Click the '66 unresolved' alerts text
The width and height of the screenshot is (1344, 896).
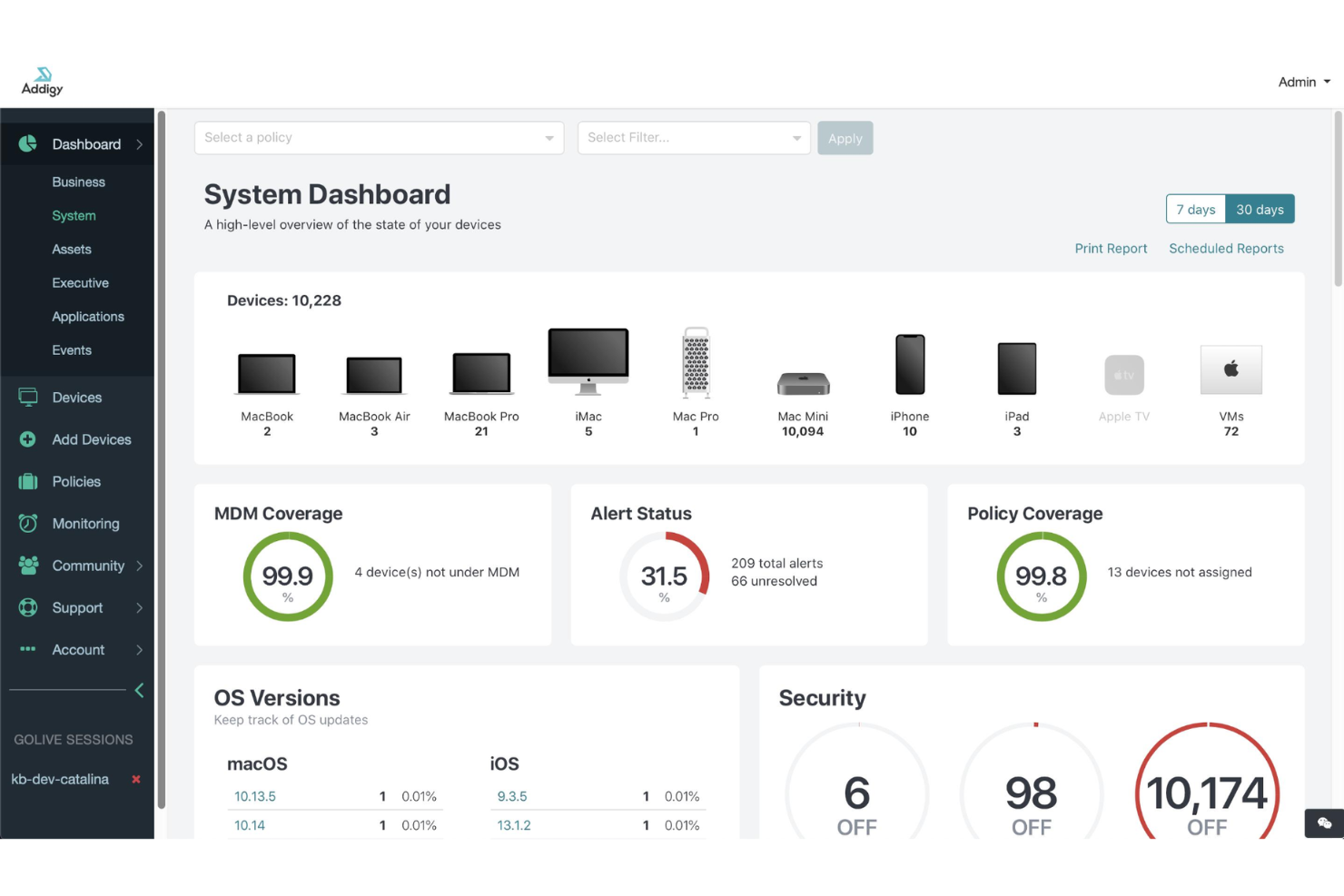tap(775, 581)
